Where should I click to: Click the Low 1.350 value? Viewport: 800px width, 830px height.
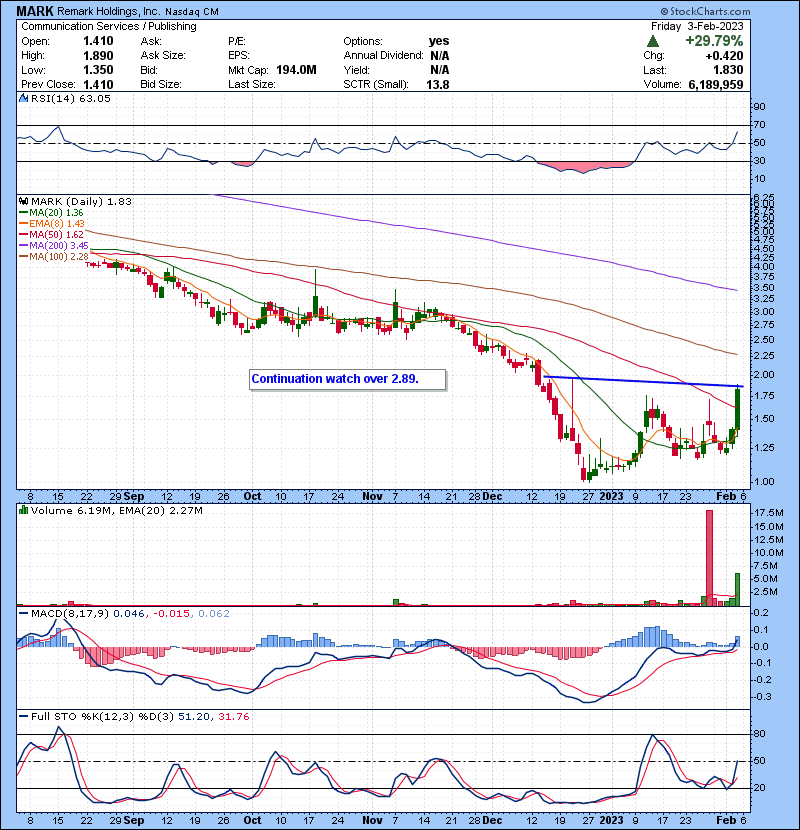coord(98,70)
